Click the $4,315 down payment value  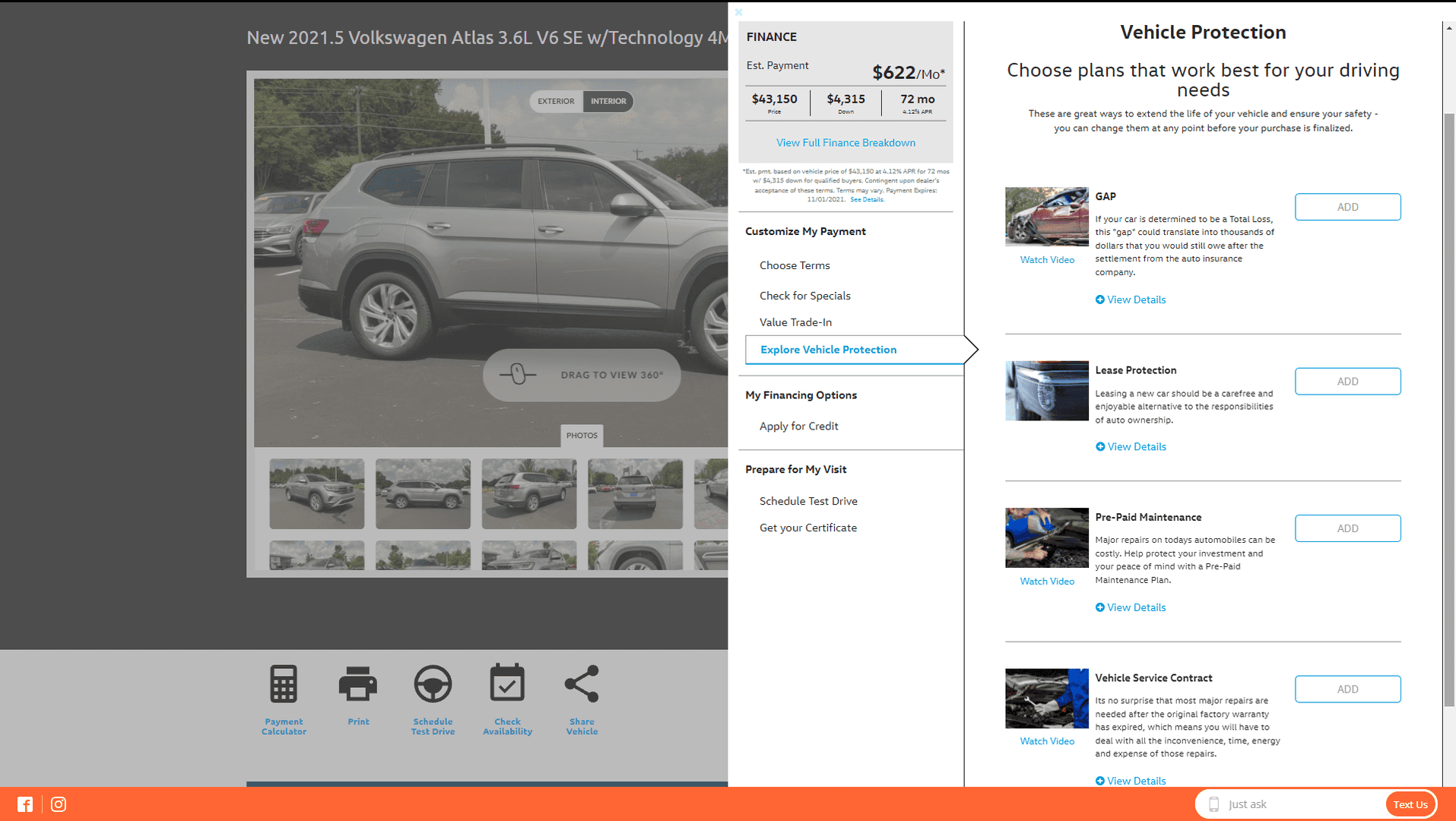(x=845, y=99)
